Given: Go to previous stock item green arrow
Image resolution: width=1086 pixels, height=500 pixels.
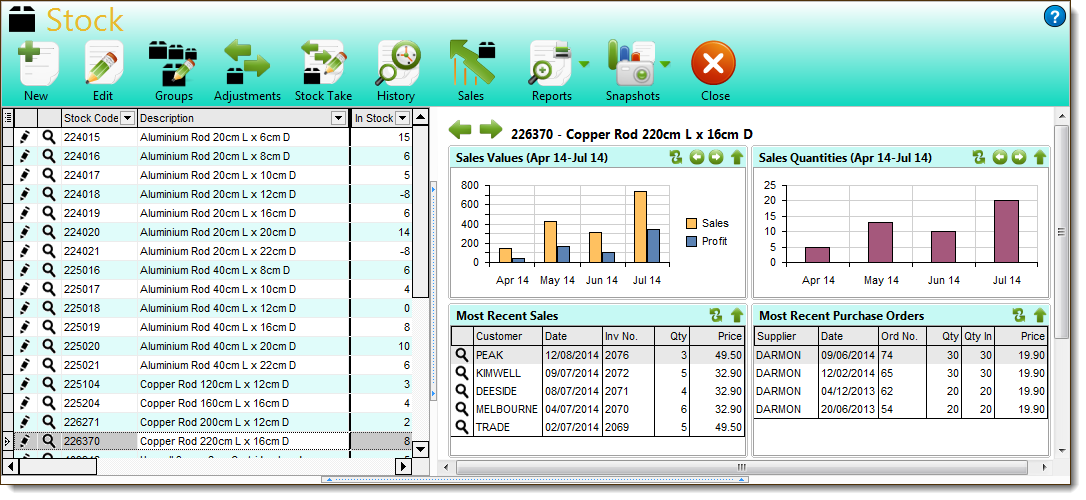Looking at the screenshot, I should tap(460, 129).
